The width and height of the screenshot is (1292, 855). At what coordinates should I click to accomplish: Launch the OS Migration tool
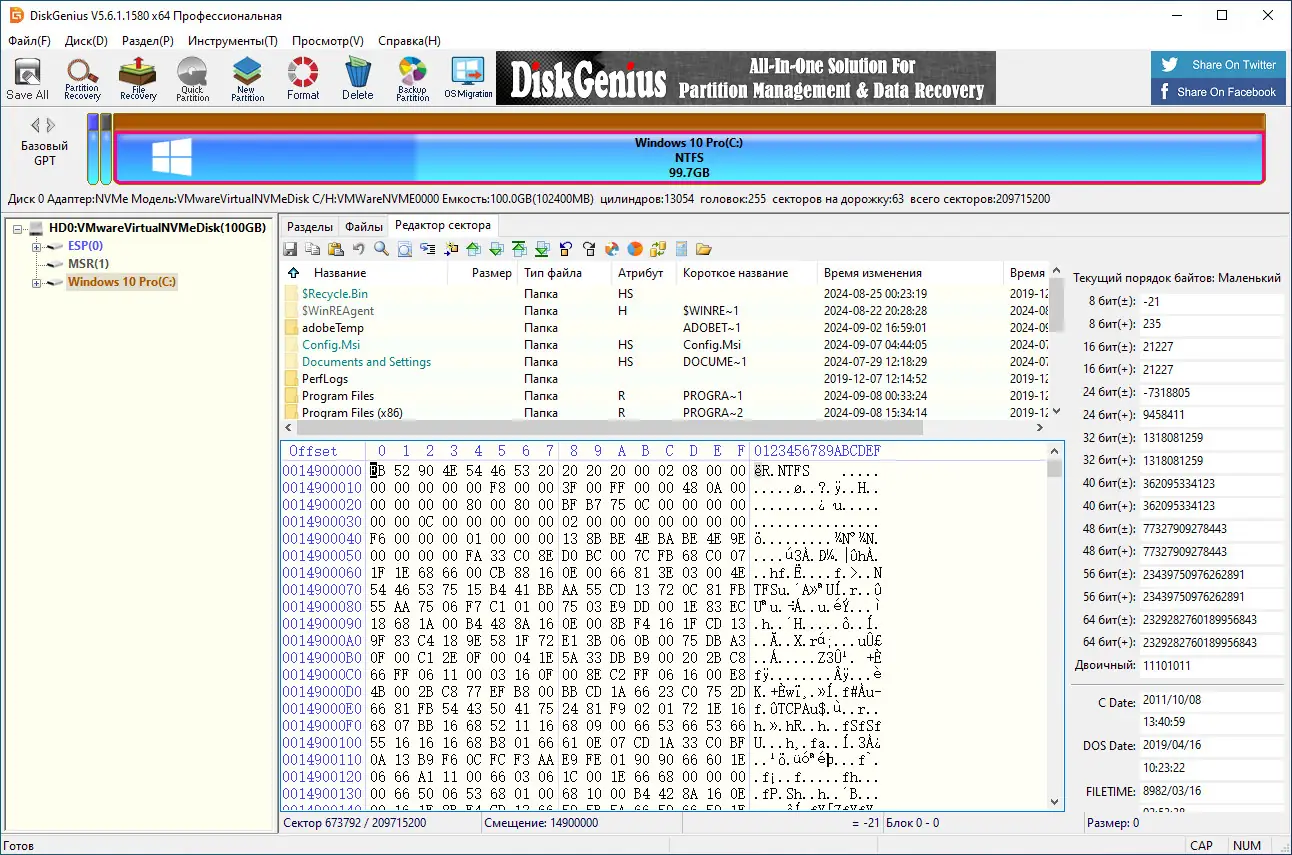pyautogui.click(x=468, y=79)
